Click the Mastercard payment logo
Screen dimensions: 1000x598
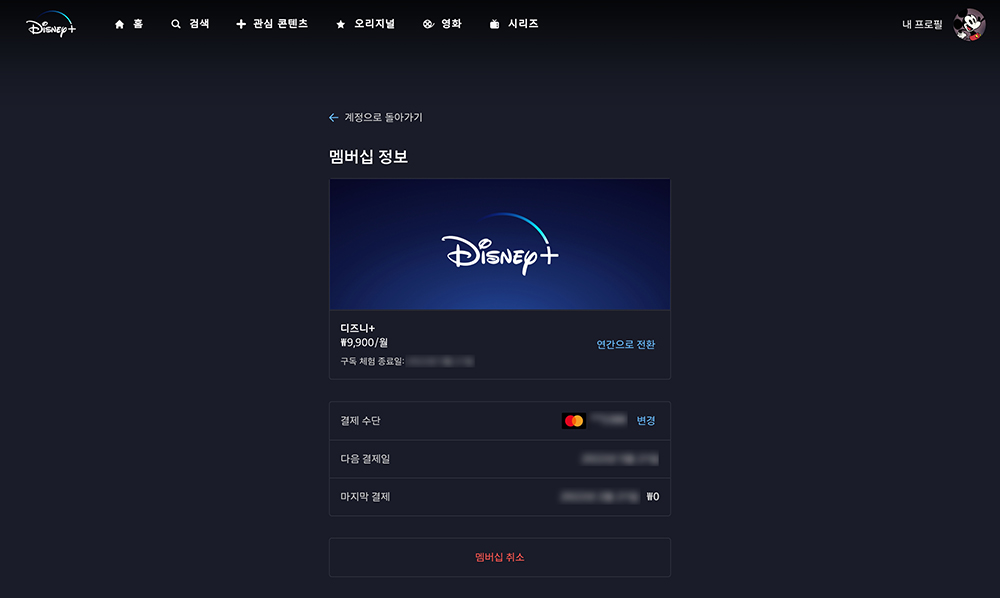click(x=574, y=421)
